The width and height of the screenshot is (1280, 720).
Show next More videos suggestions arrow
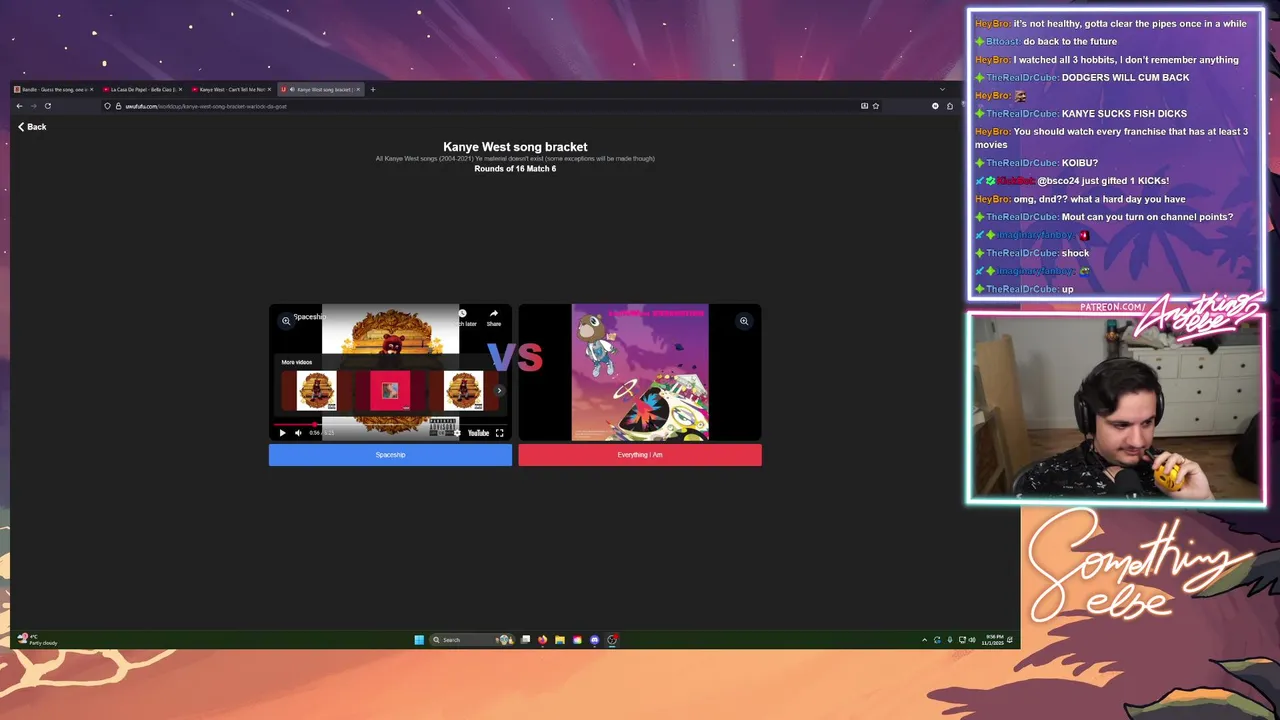(x=500, y=391)
